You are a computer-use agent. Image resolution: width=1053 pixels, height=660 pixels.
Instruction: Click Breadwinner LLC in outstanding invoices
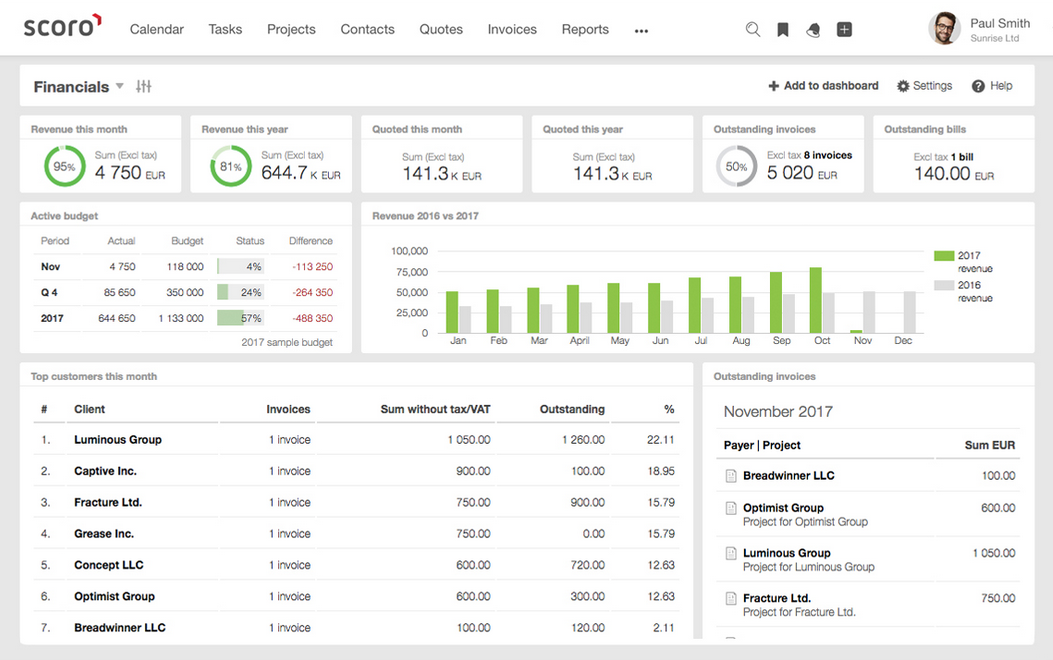click(x=788, y=476)
